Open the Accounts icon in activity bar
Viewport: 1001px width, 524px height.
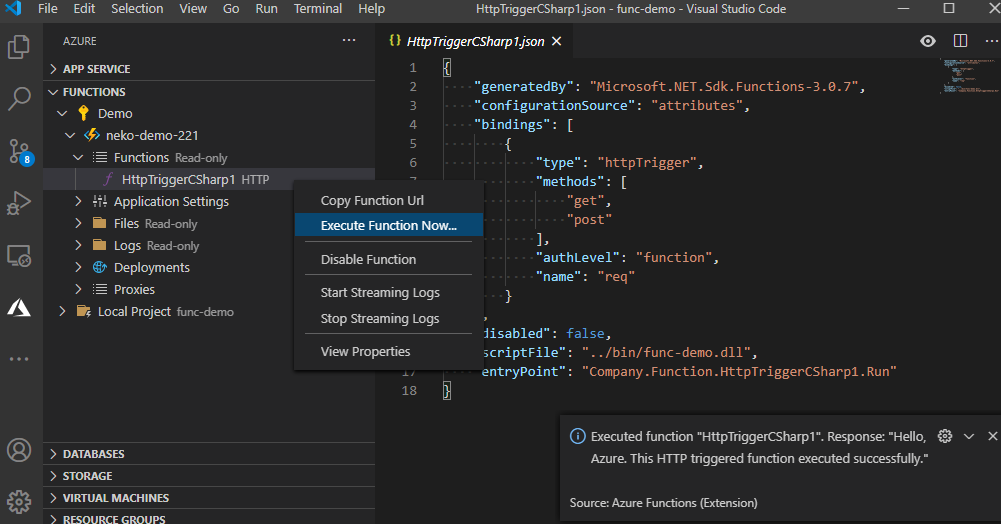[x=19, y=450]
